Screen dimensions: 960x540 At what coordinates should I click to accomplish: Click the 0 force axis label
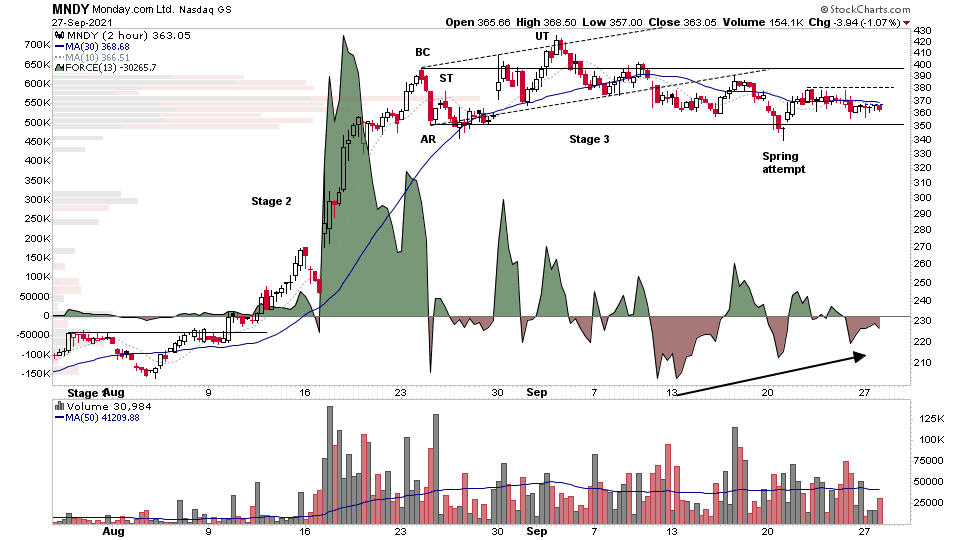[47, 316]
